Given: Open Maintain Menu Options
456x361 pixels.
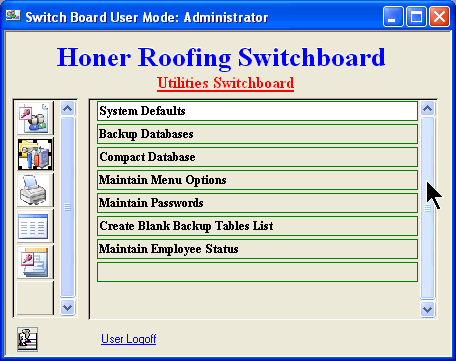Looking at the screenshot, I should pyautogui.click(x=257, y=180).
